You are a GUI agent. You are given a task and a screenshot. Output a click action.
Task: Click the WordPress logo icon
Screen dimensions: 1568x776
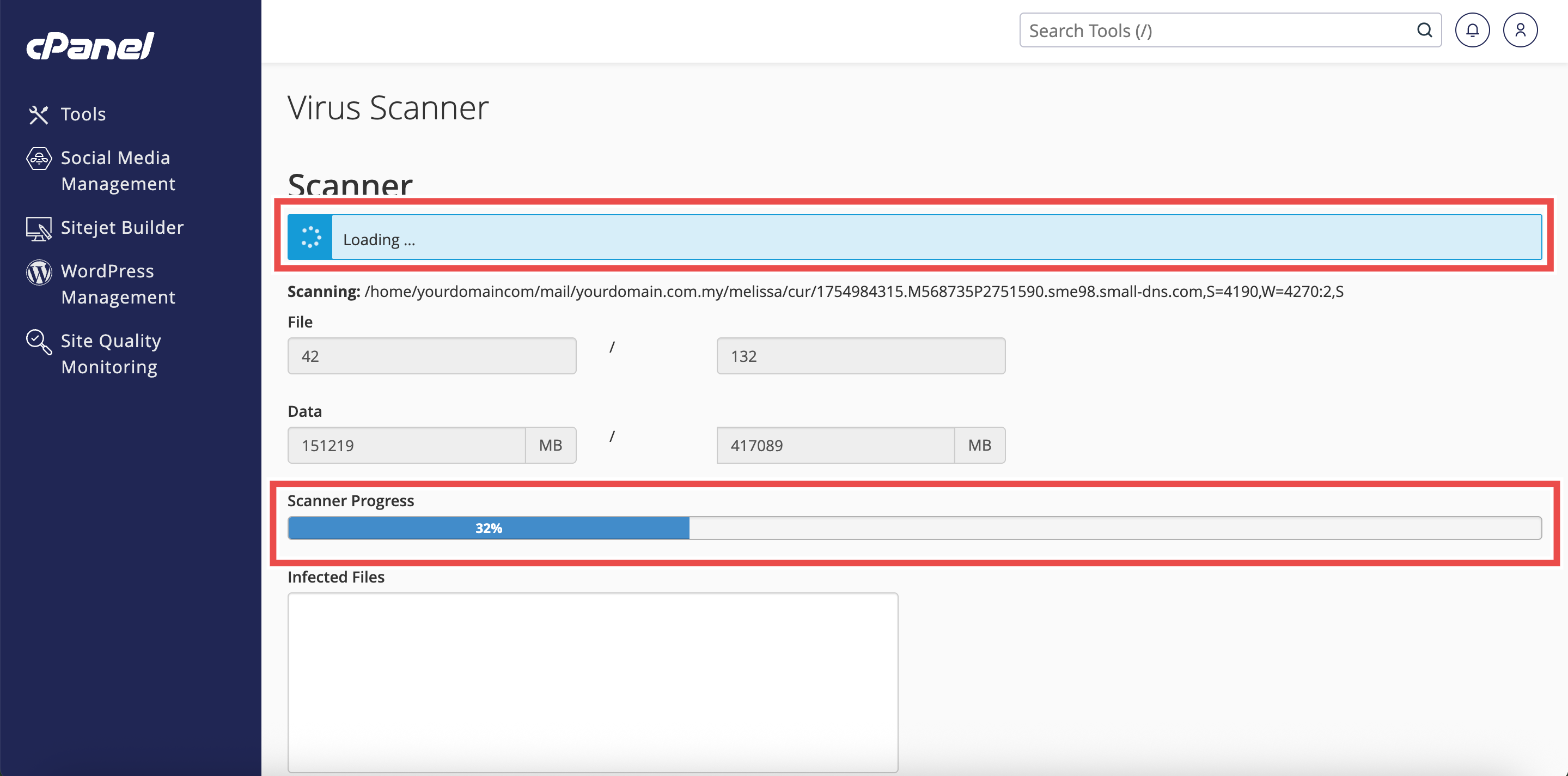tap(39, 272)
